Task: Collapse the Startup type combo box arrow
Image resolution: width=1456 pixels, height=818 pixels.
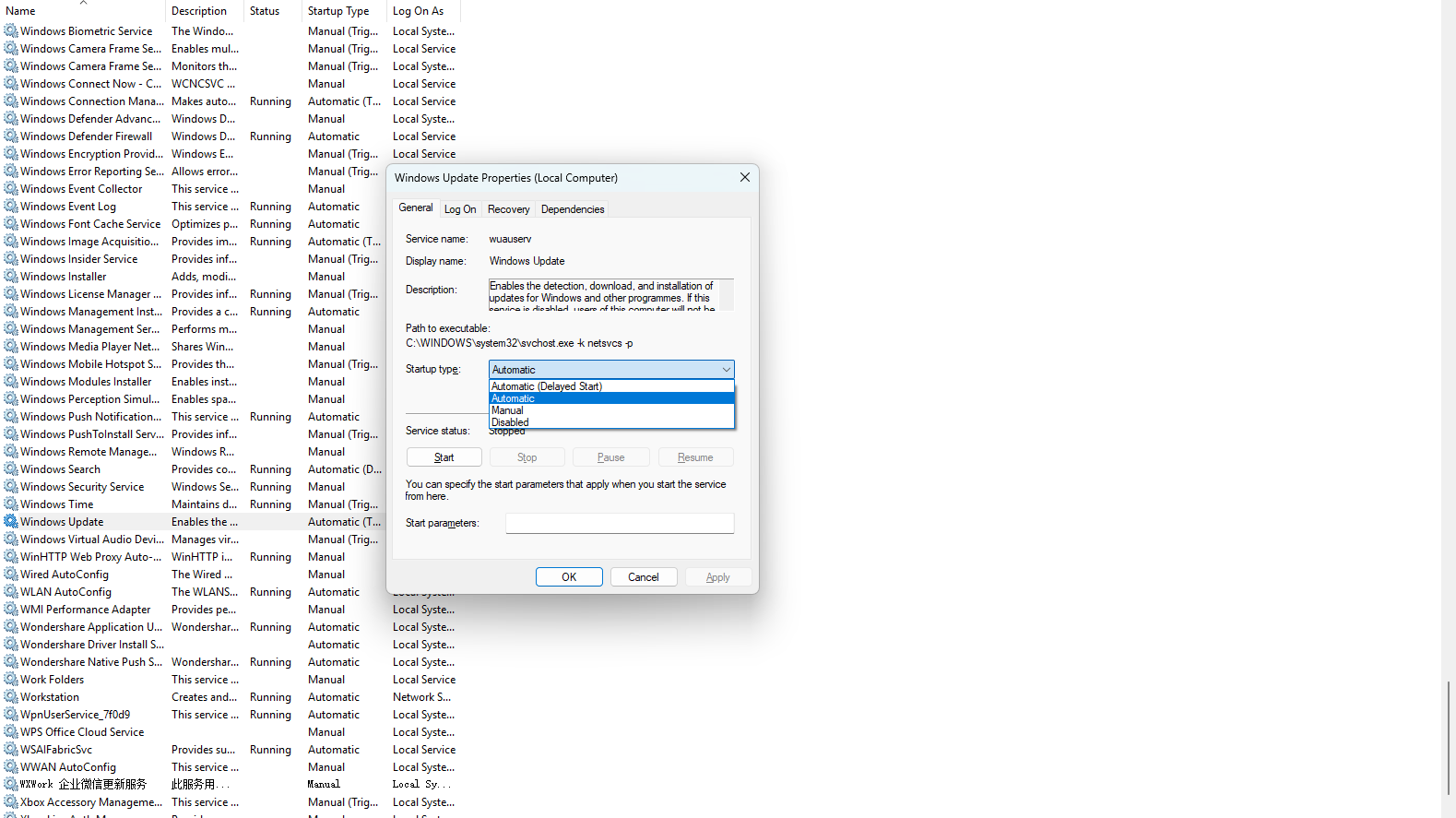Action: (726, 370)
